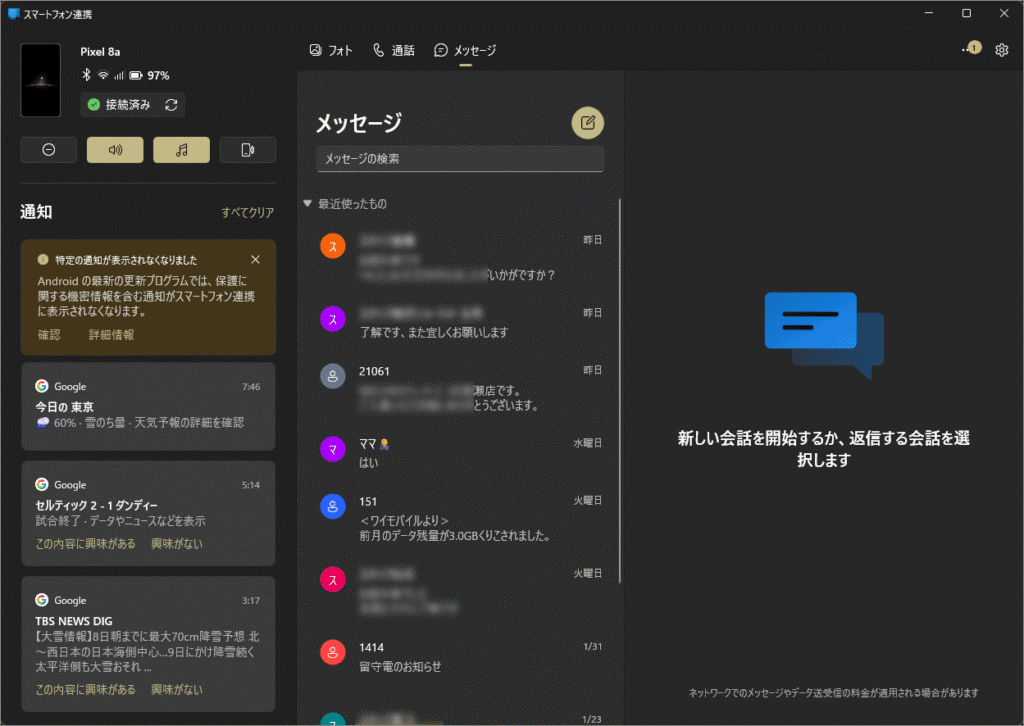Open settings with the gear icon

[x=1001, y=50]
